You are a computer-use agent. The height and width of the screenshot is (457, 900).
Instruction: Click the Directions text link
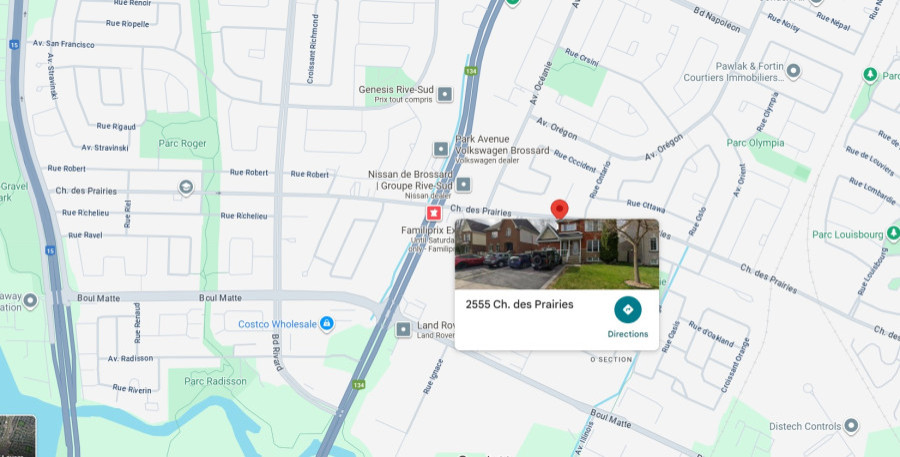click(x=628, y=334)
